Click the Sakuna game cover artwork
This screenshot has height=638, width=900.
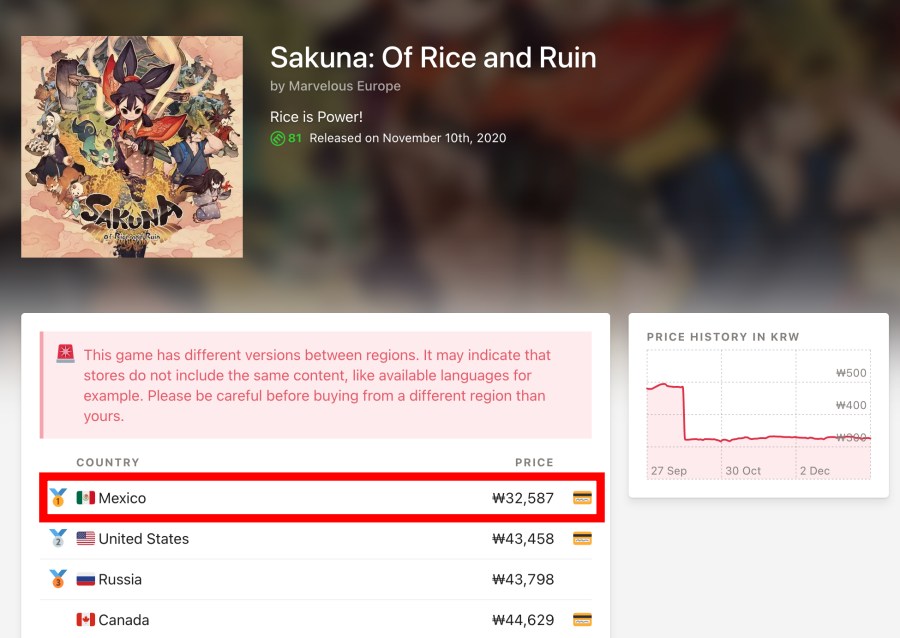(x=132, y=147)
